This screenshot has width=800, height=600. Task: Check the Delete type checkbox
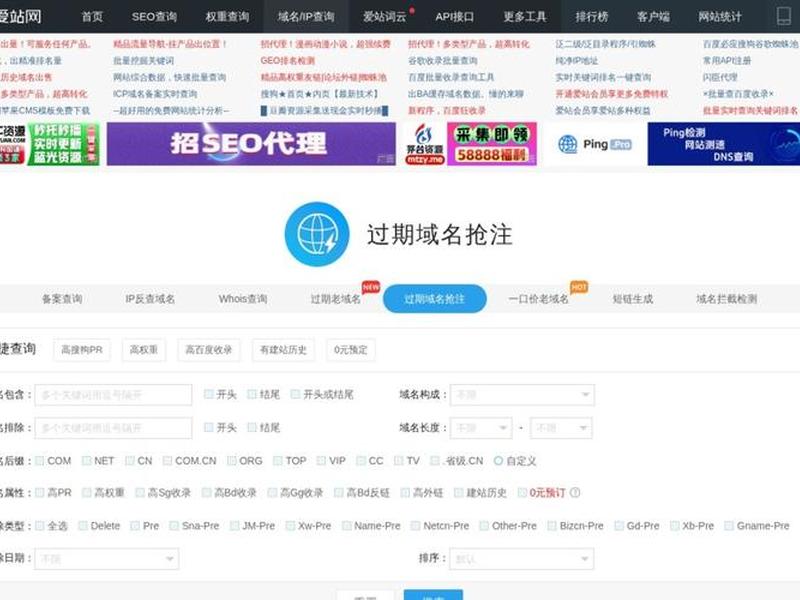pyautogui.click(x=83, y=526)
